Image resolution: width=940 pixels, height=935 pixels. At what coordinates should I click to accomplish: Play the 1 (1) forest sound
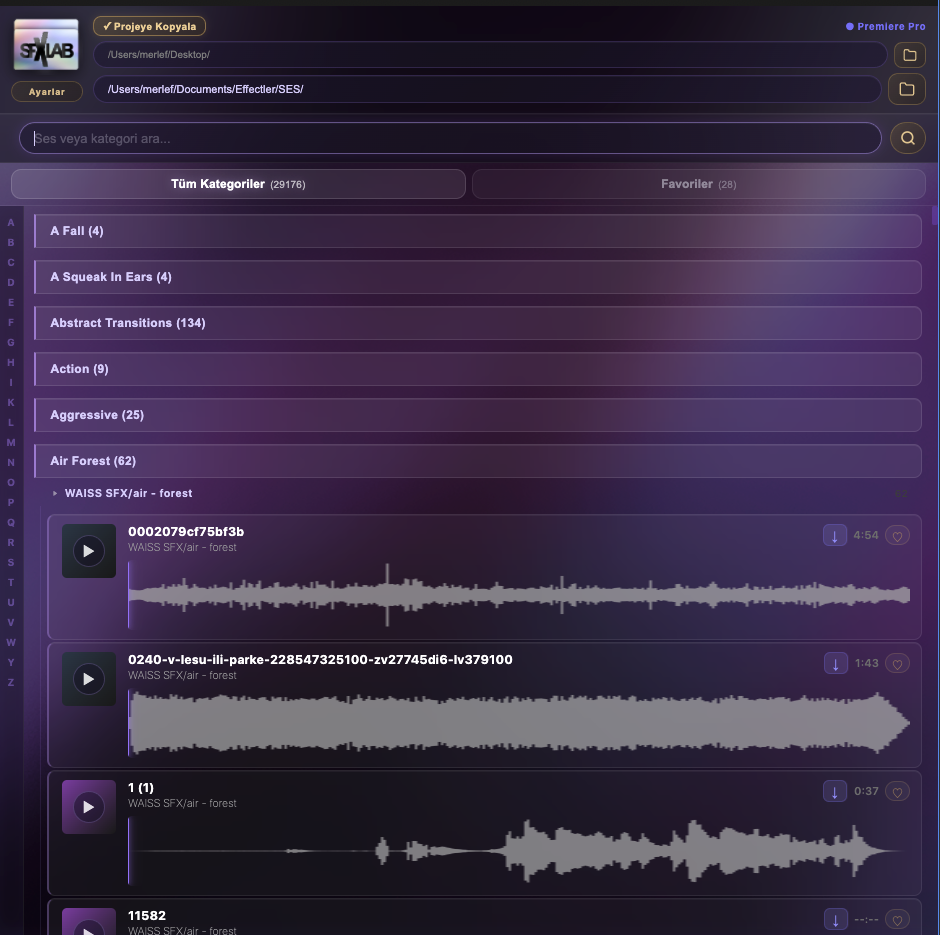(x=89, y=807)
